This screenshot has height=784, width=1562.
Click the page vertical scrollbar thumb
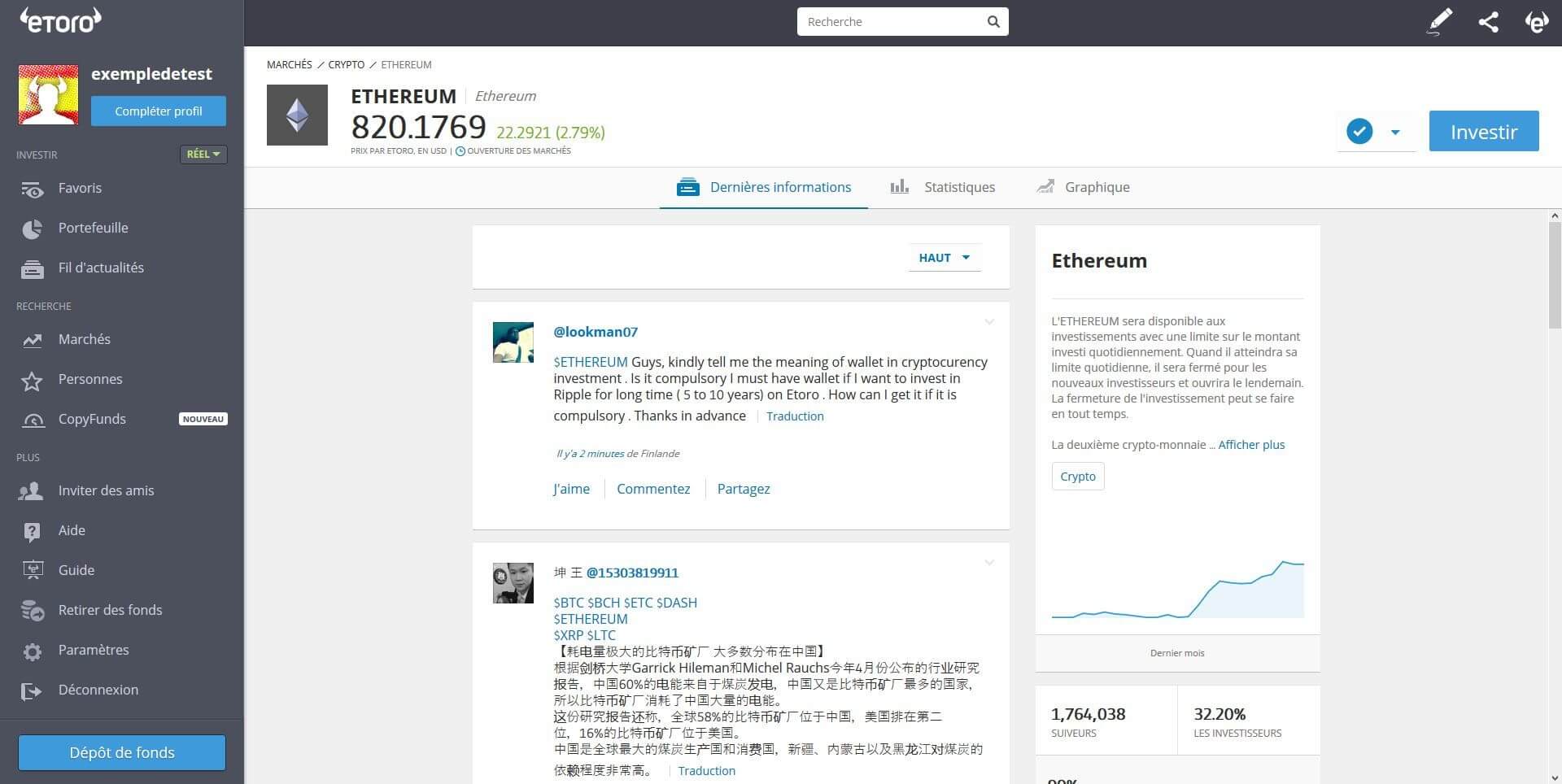1555,275
